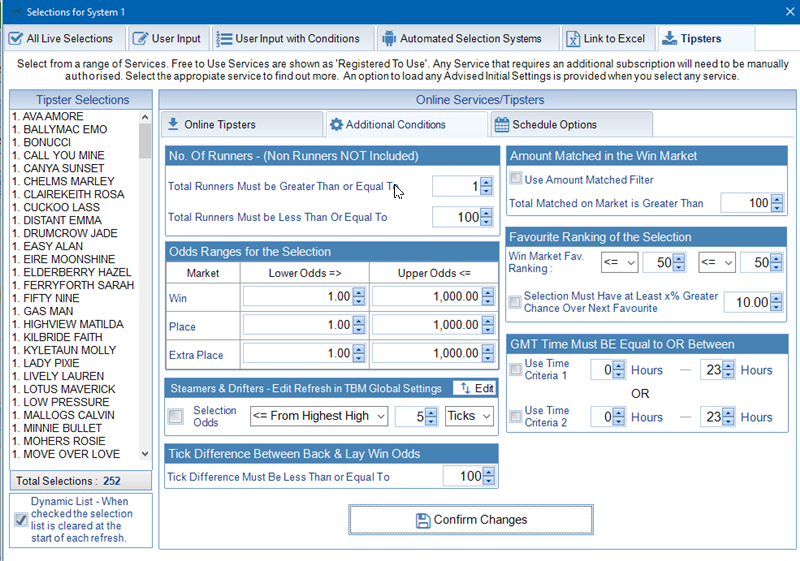Switch to Automated Selection Systems tab
800x561 pixels.
click(468, 39)
